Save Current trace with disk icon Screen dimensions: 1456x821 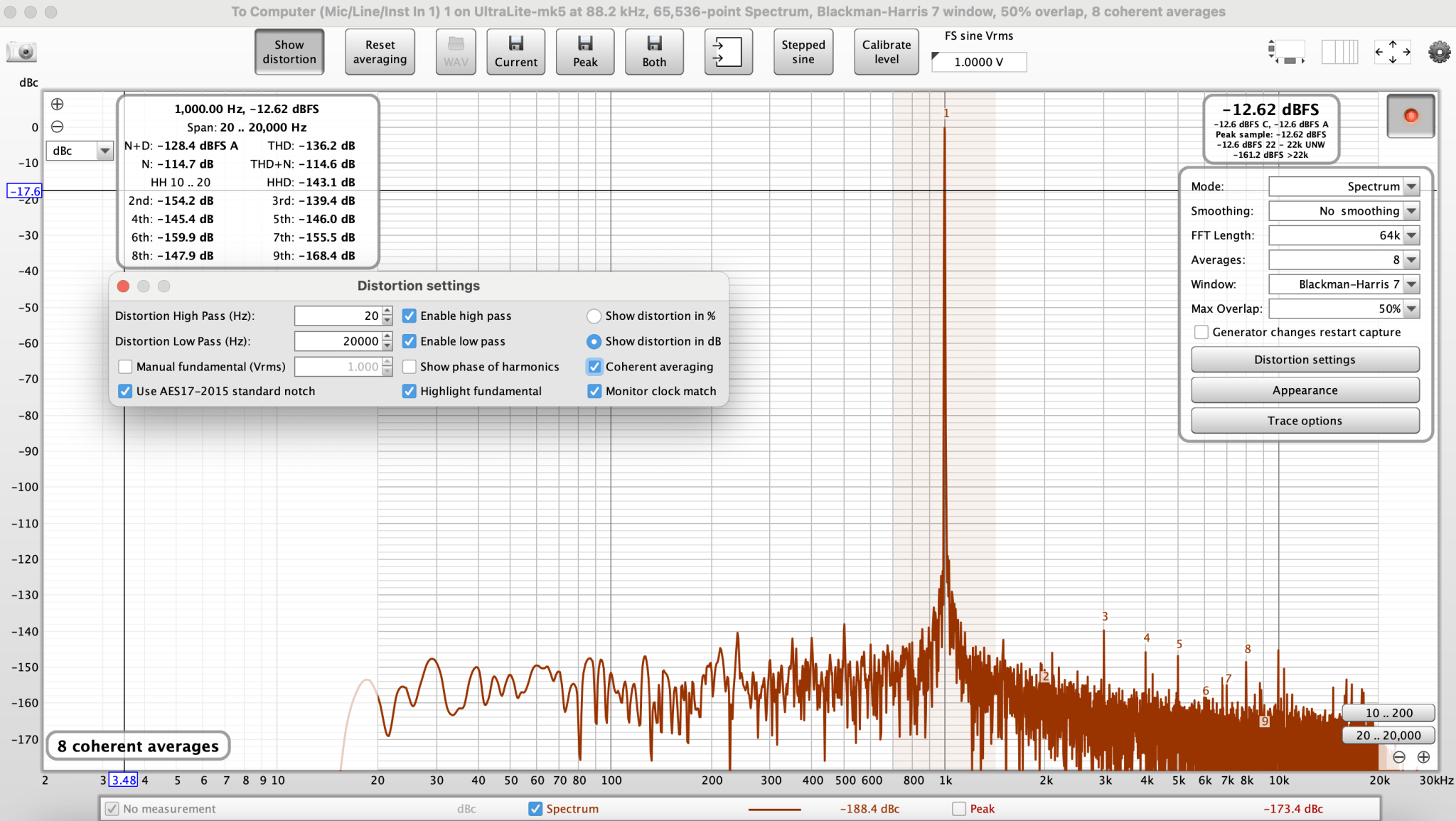pos(516,52)
